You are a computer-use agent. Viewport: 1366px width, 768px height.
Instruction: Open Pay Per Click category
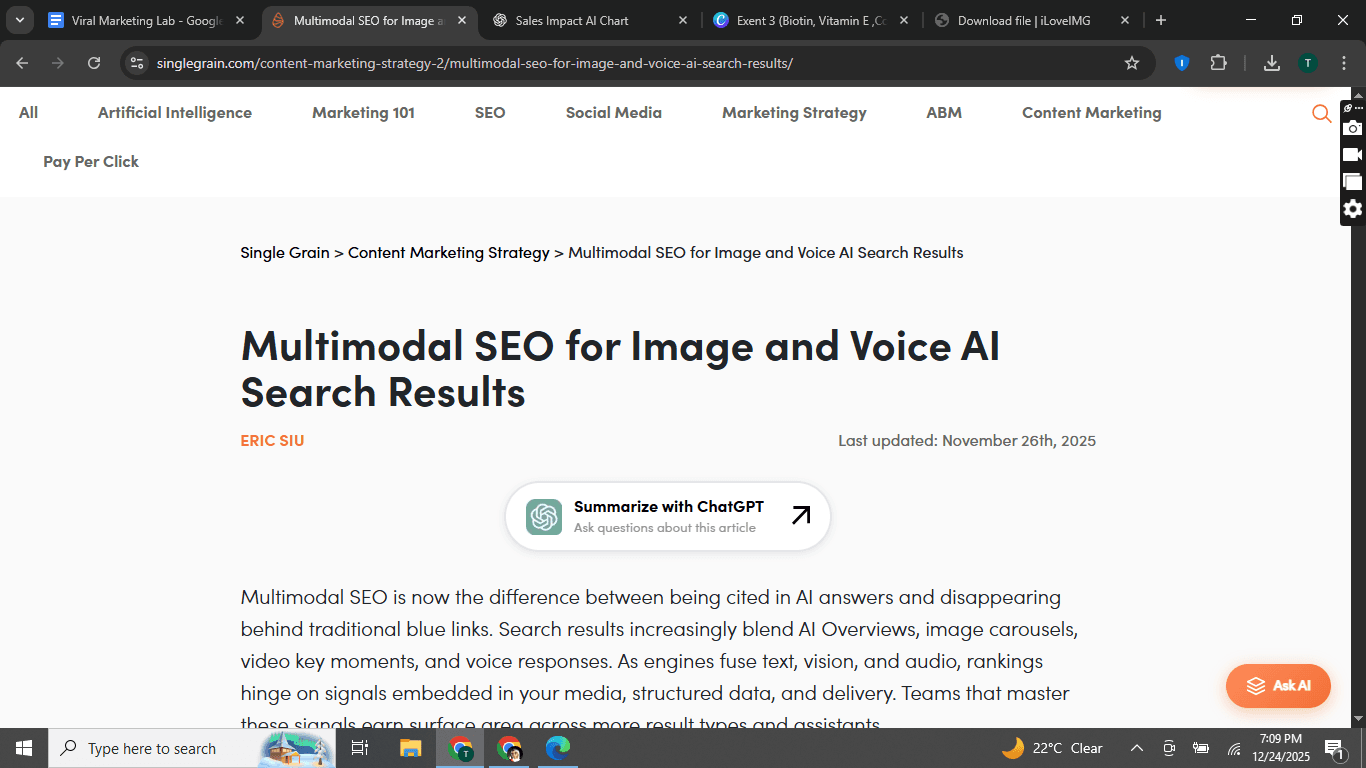91,162
